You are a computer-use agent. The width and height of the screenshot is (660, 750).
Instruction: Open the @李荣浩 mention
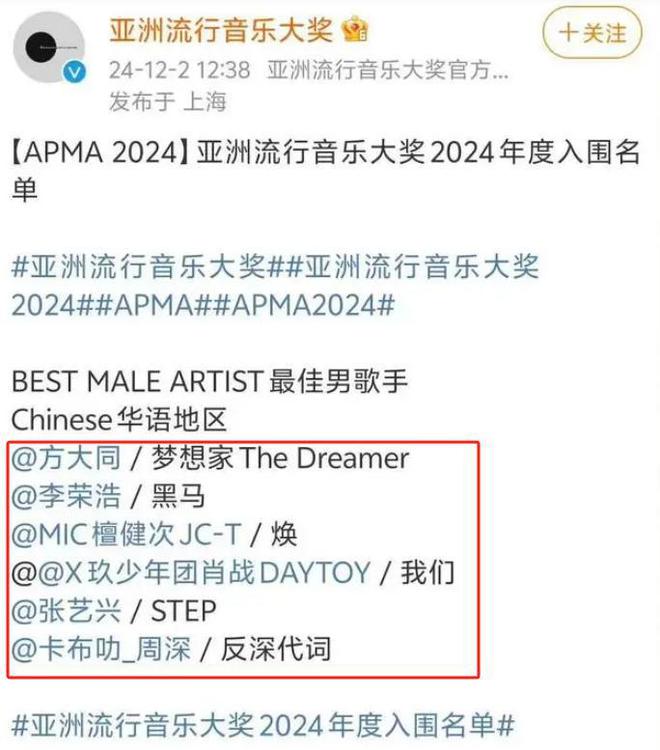[66, 496]
